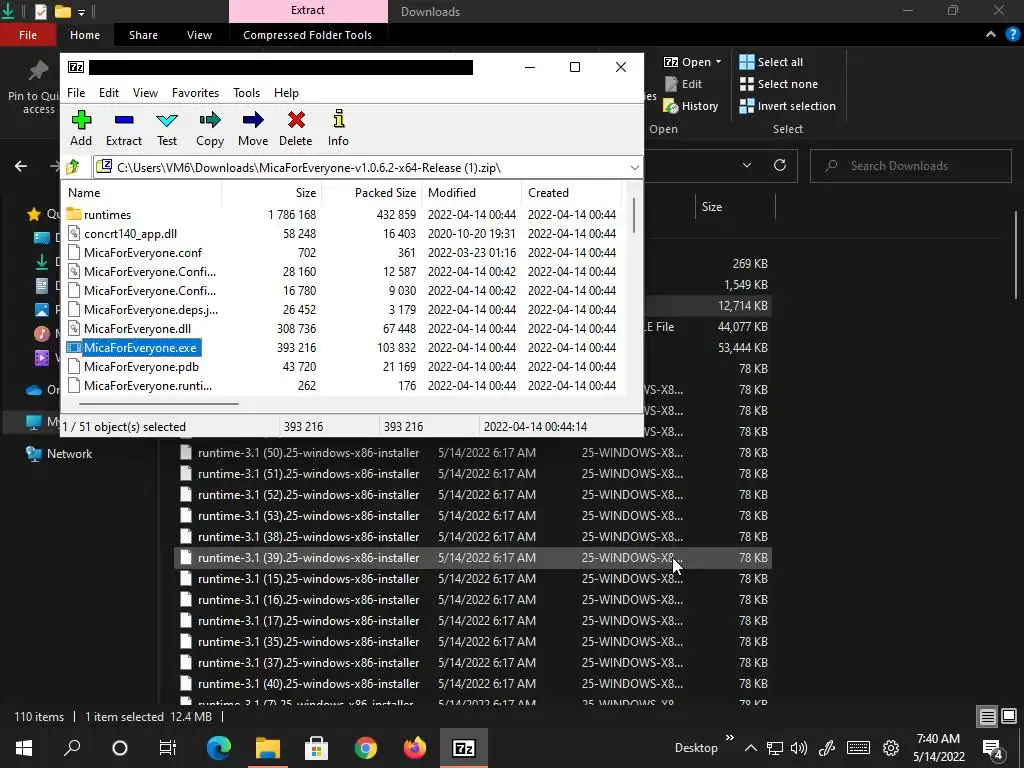
Task: Show hidden system tray icons
Action: pos(750,748)
